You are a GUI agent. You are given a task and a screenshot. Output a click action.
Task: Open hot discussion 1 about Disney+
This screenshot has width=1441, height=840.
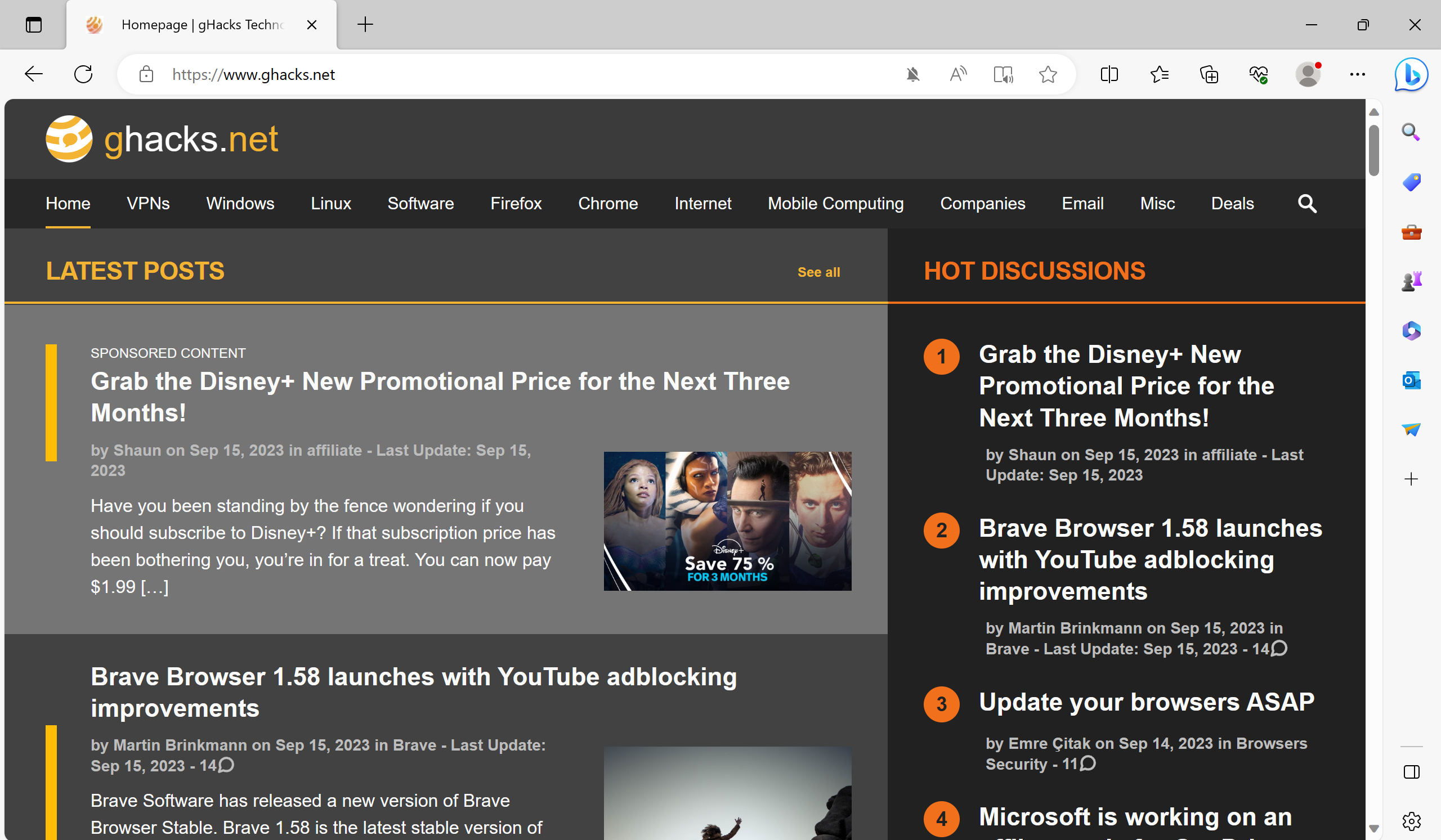coord(1126,386)
